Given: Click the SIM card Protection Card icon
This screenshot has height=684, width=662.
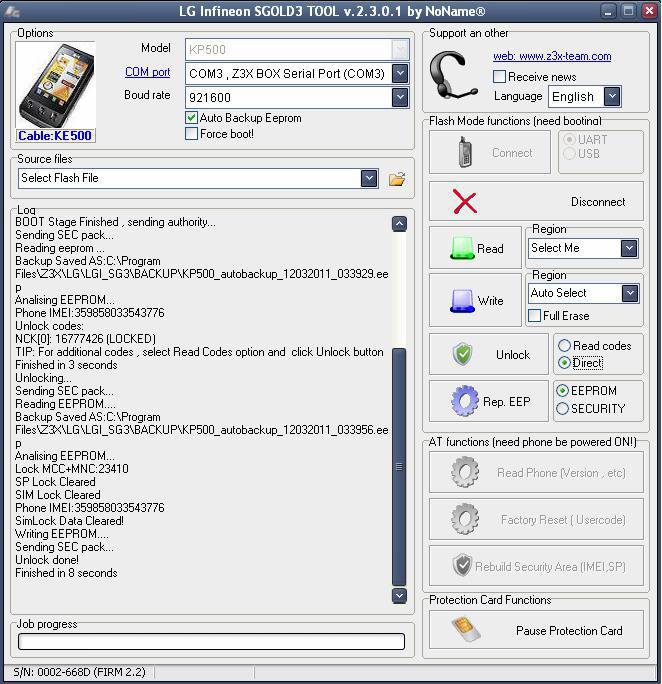Looking at the screenshot, I should pos(466,629).
